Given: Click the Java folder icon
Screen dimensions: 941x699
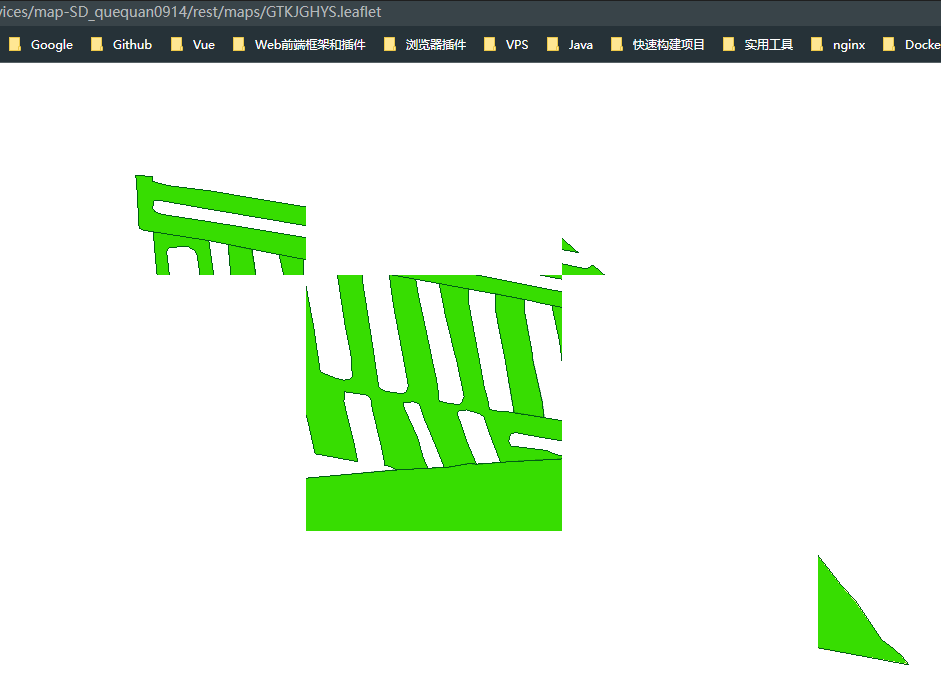Looking at the screenshot, I should (553, 44).
